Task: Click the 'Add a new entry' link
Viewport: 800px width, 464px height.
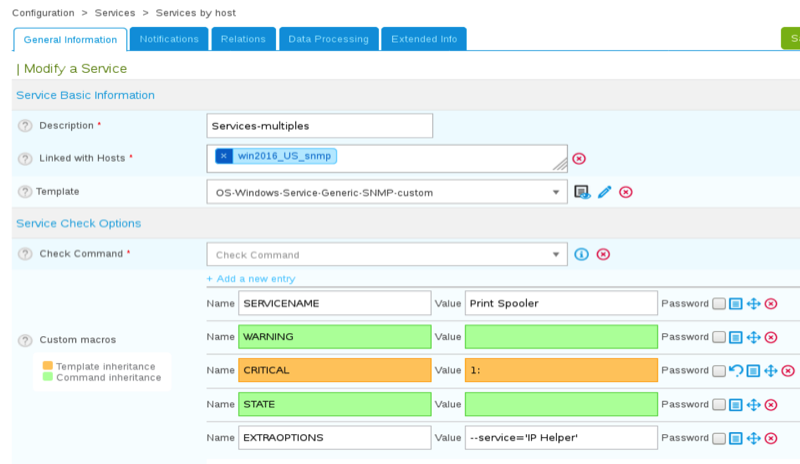Action: tap(250, 278)
